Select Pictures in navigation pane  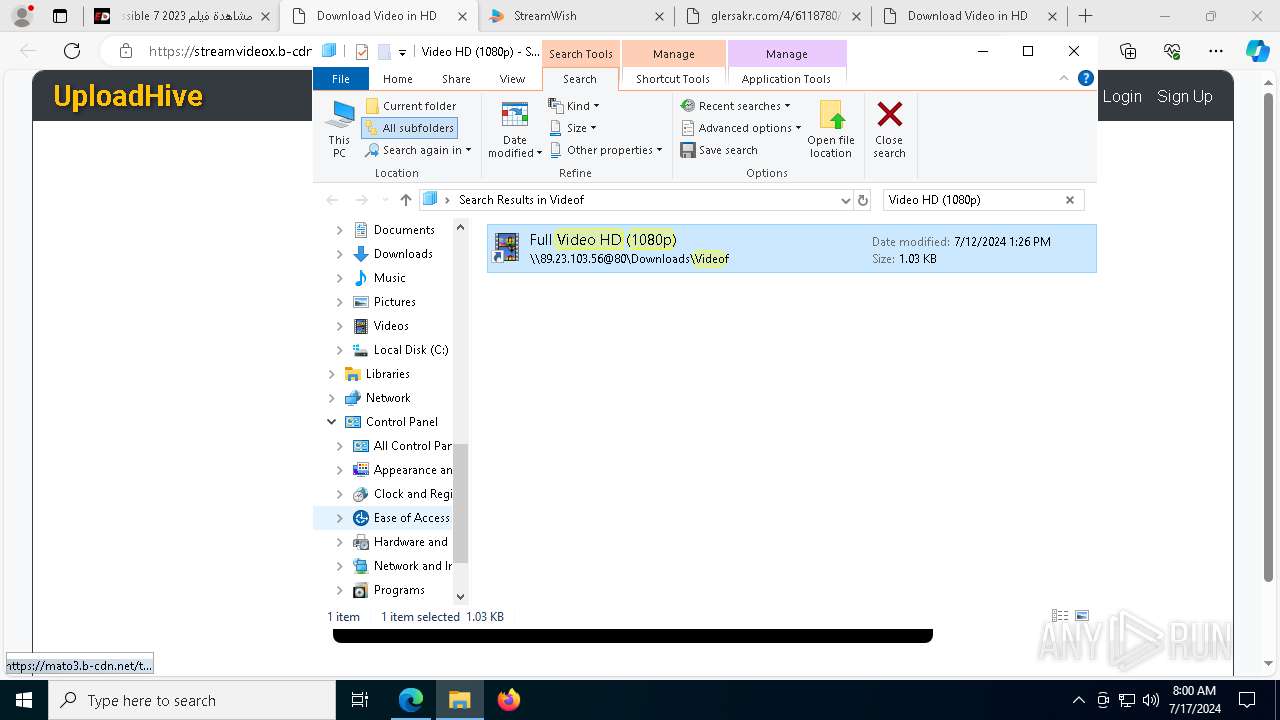(x=394, y=302)
